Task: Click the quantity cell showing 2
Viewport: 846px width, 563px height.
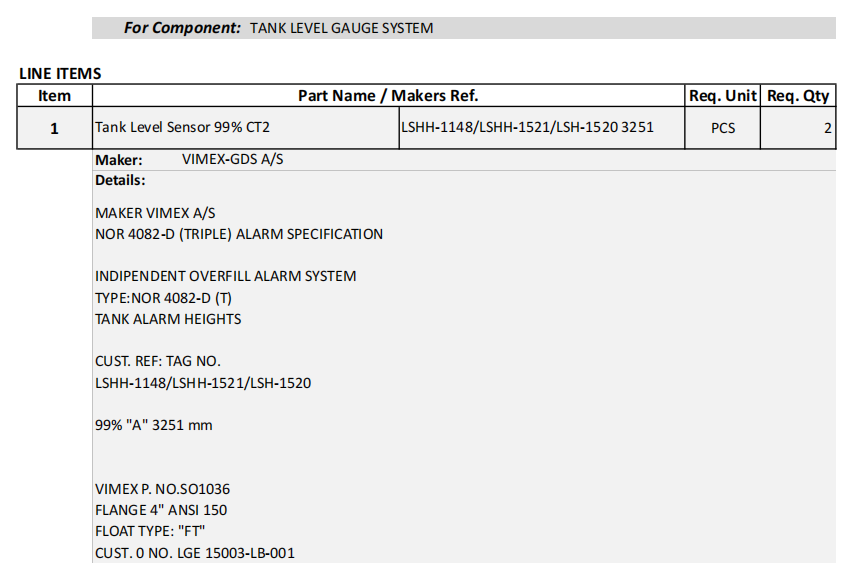Action: click(827, 128)
